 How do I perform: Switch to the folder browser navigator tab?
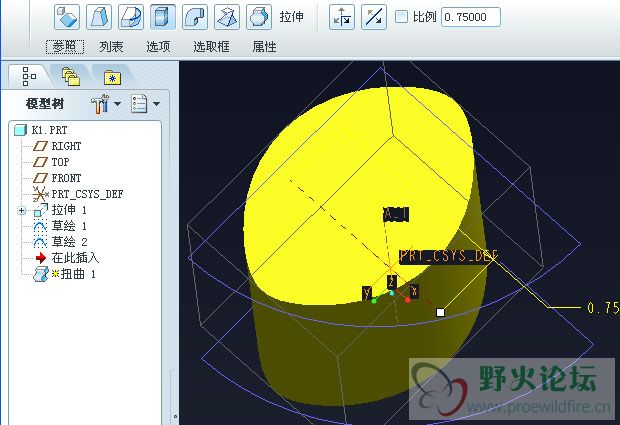pos(71,76)
